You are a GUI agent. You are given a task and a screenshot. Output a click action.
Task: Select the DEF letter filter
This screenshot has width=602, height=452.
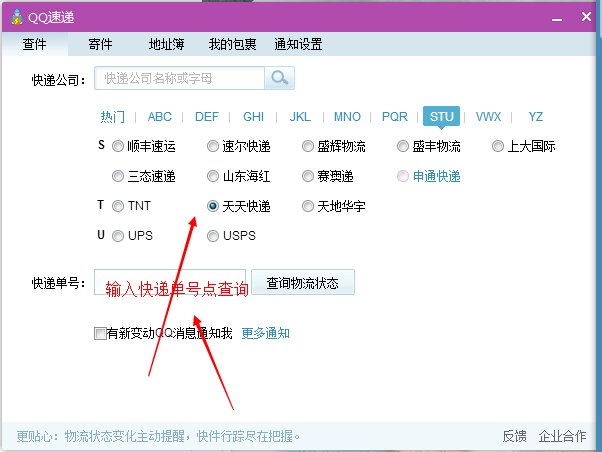tap(207, 116)
